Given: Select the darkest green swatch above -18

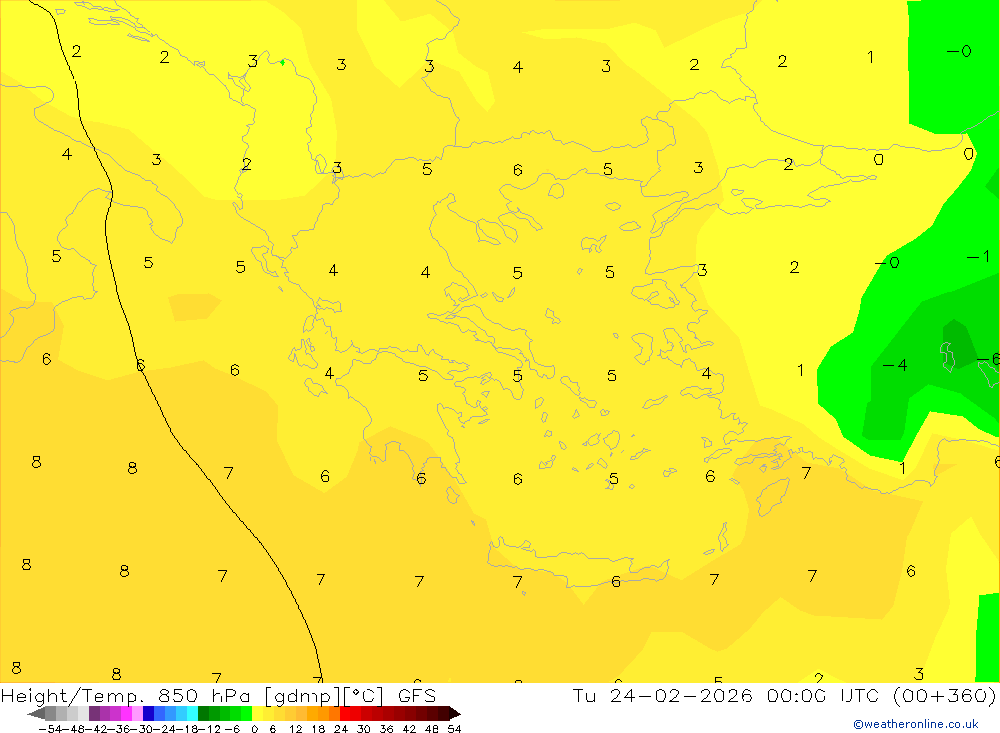Looking at the screenshot, I should click(203, 713).
